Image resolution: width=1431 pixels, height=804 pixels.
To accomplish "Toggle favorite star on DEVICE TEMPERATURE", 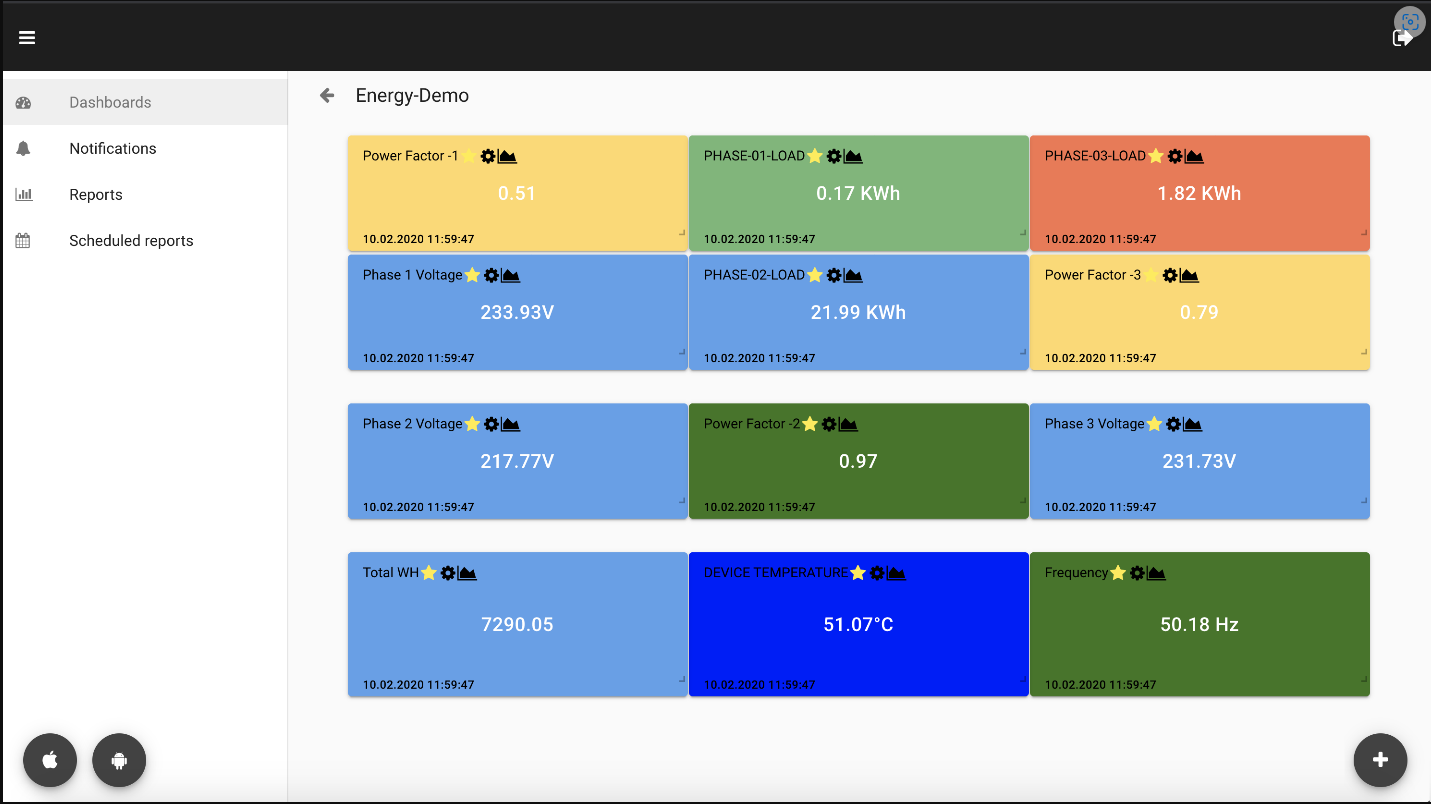I will (x=857, y=573).
